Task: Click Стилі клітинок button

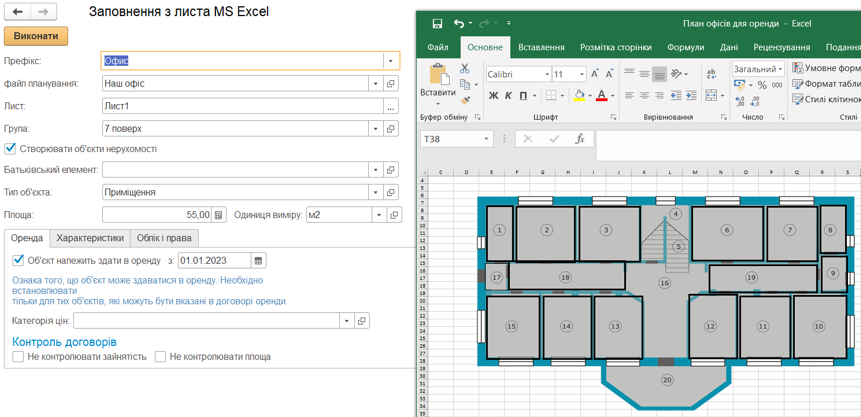Action: (x=826, y=99)
